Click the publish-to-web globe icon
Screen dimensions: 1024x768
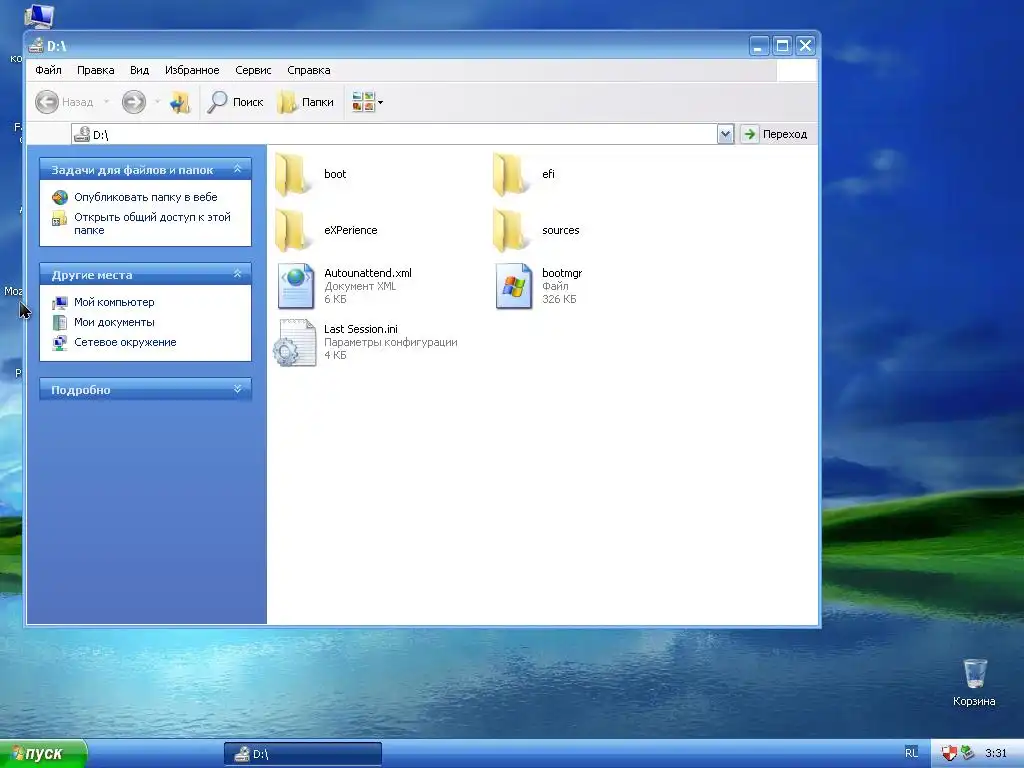point(59,197)
